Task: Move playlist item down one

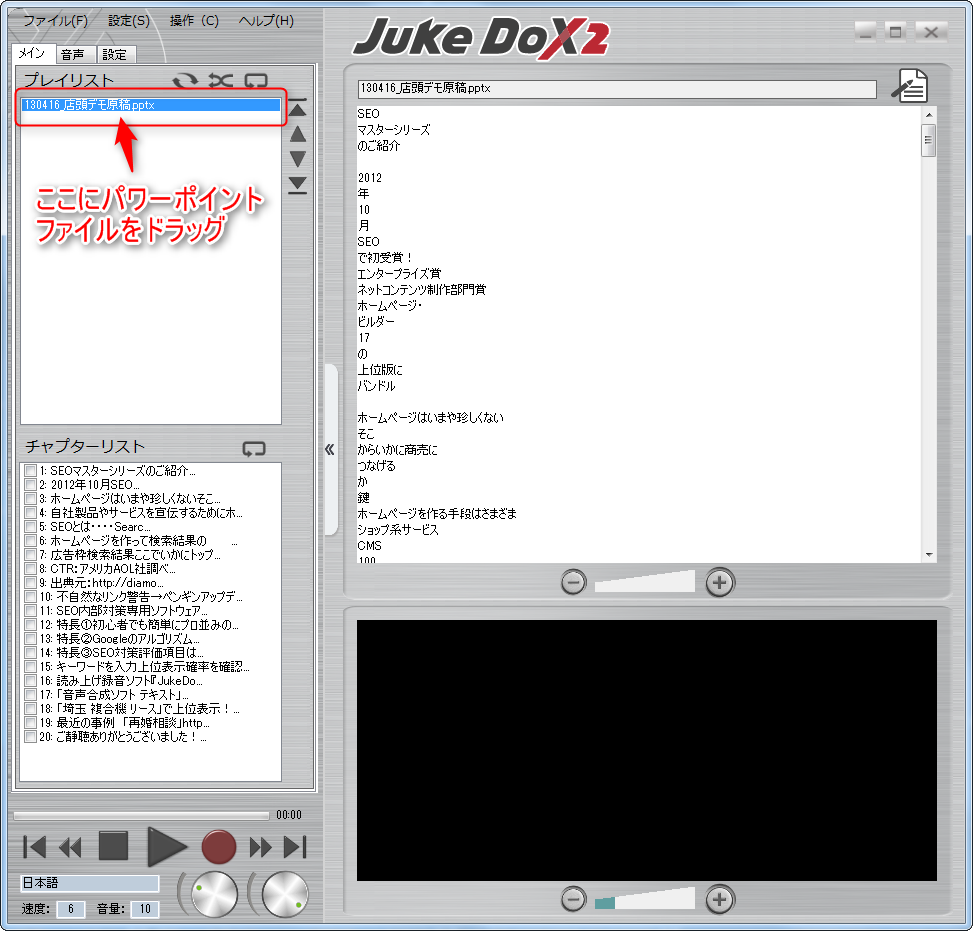Action: point(298,159)
